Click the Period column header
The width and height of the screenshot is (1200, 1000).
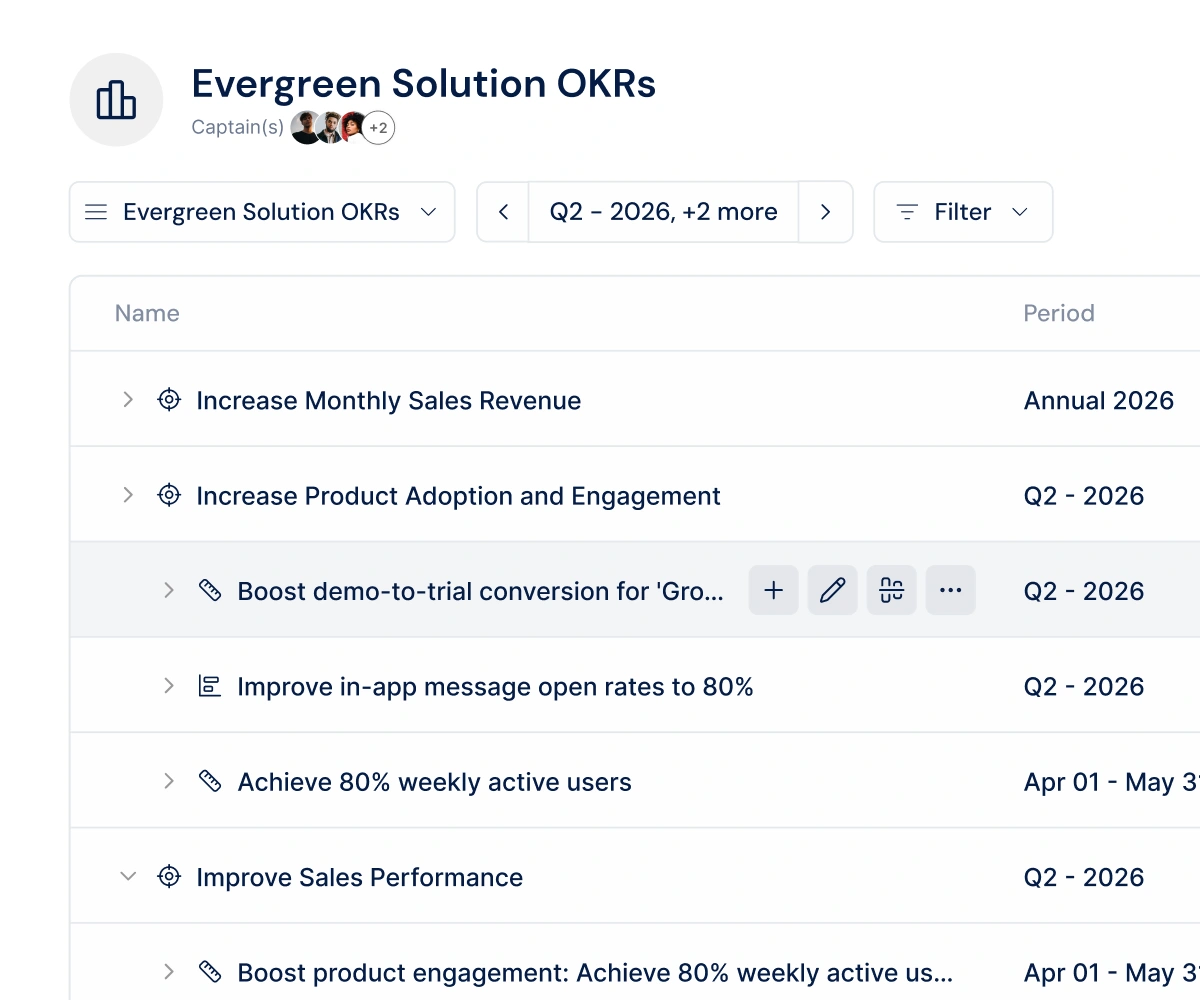coord(1059,313)
